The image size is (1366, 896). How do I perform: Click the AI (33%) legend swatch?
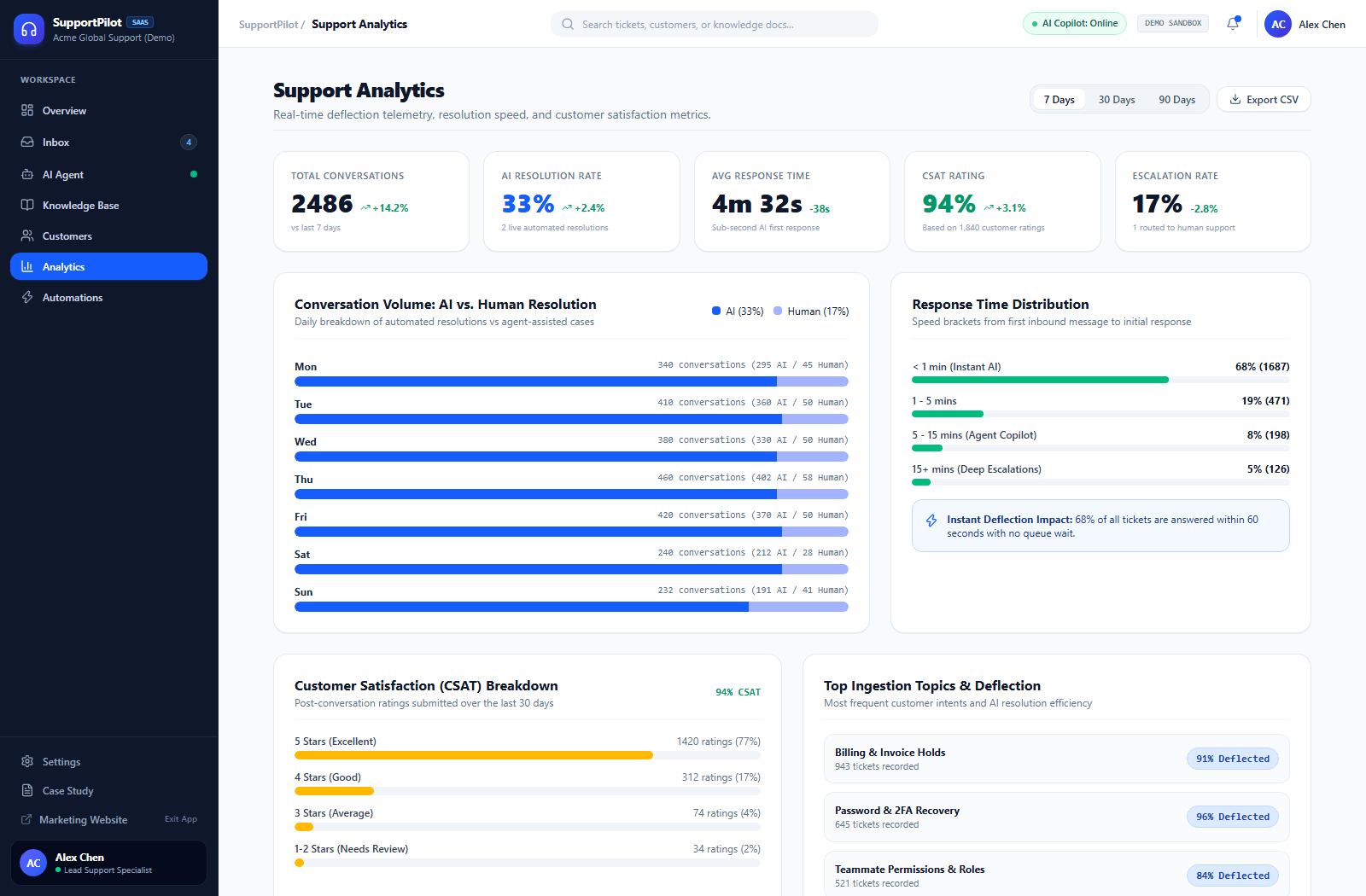716,311
